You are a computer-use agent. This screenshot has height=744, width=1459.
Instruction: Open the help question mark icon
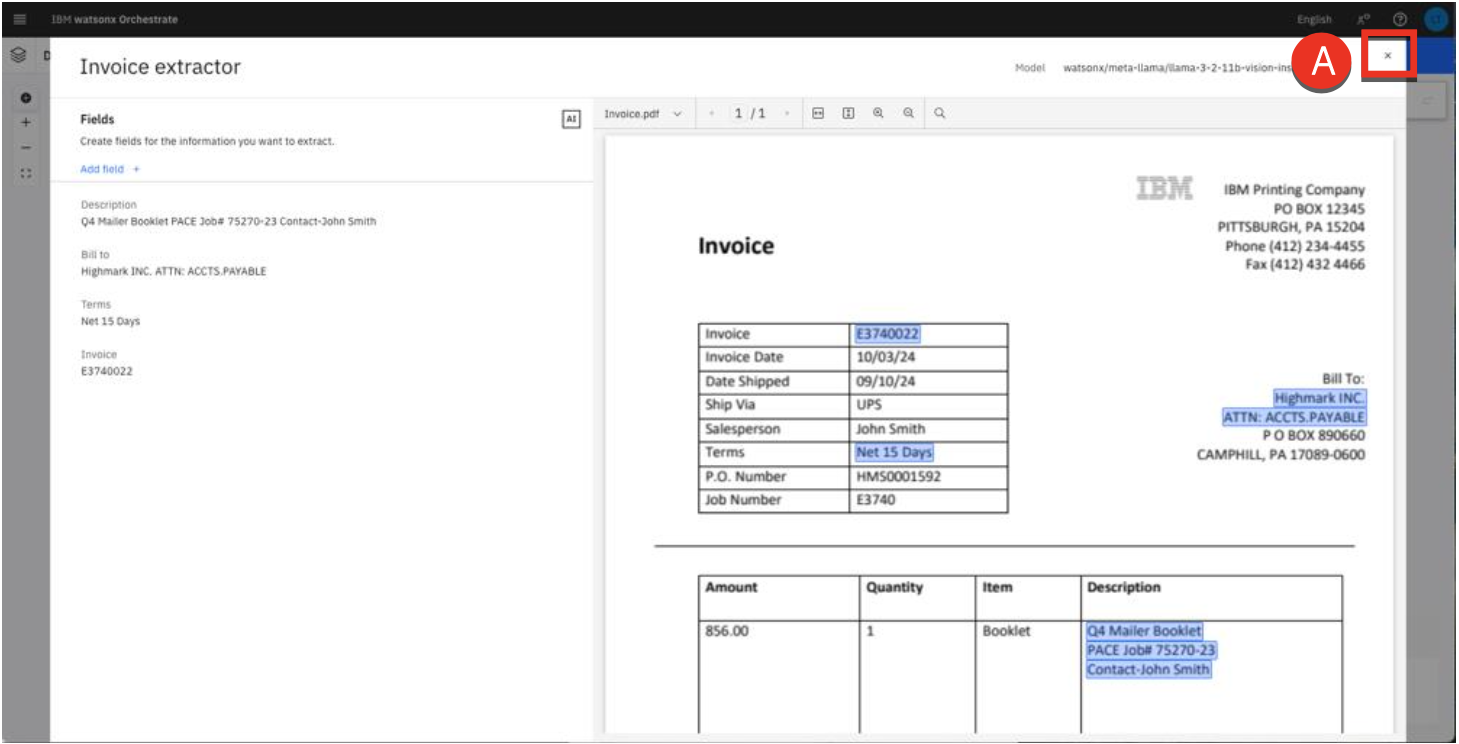(1400, 19)
